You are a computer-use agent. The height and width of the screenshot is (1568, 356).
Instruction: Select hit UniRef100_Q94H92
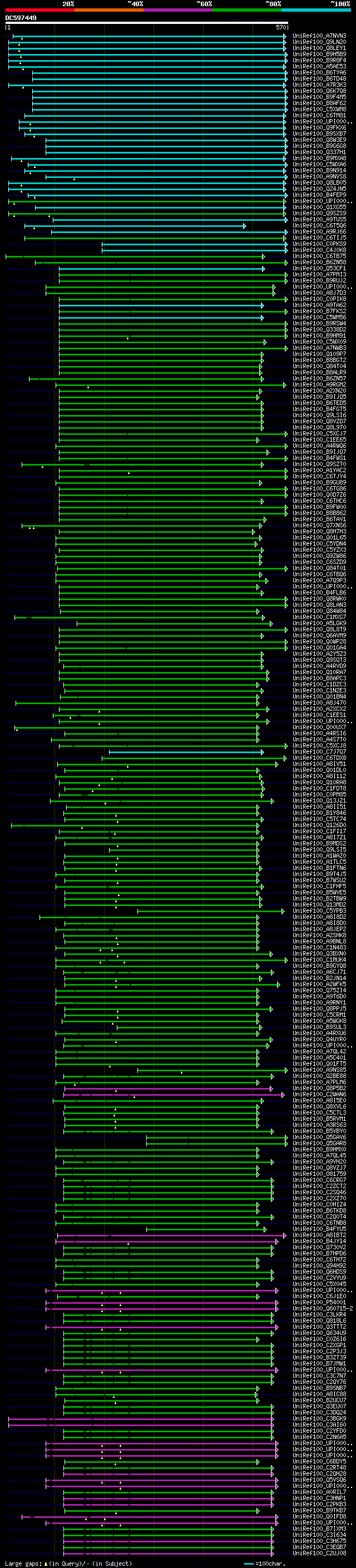319,1265
